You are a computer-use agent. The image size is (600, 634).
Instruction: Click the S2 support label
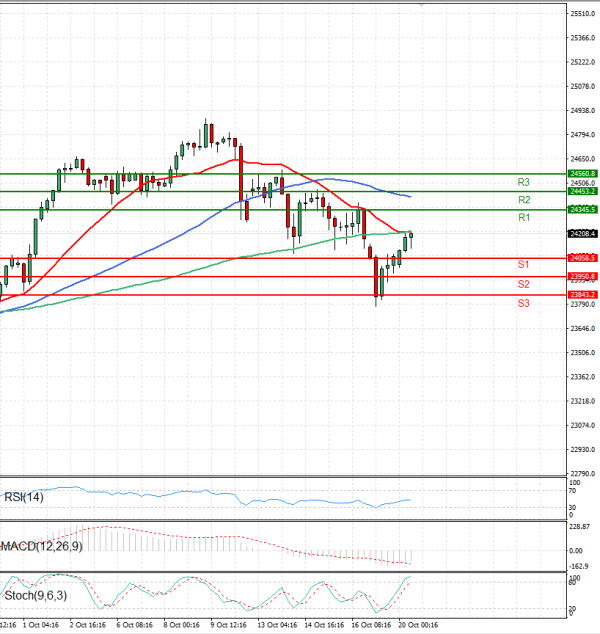pos(523,285)
